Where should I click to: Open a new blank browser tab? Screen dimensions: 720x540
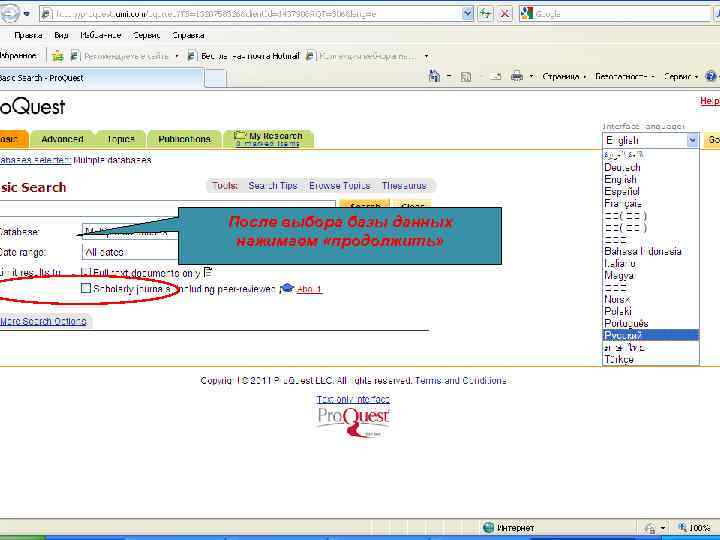coord(215,78)
